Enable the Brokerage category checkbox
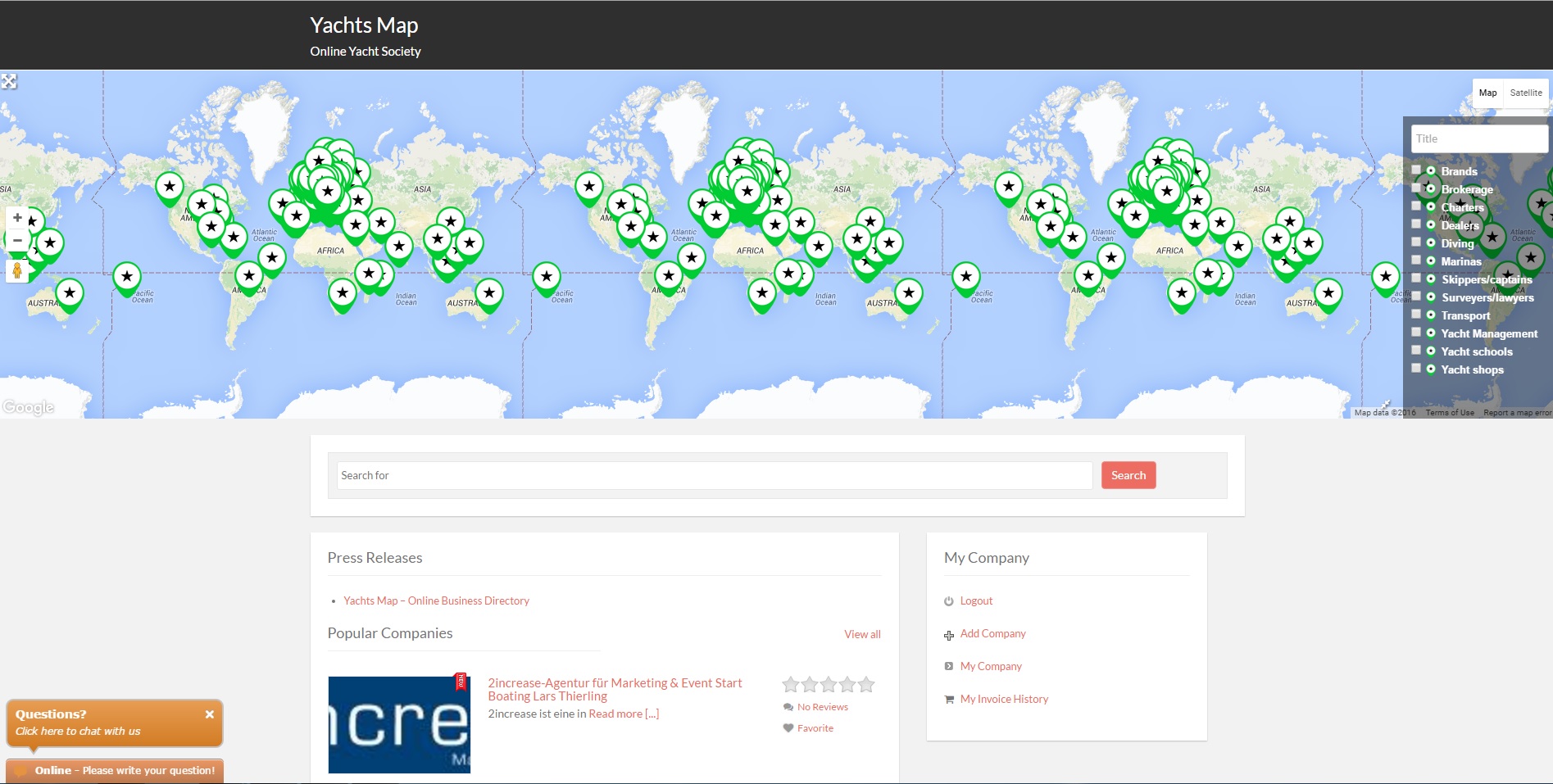The height and width of the screenshot is (784, 1553). tap(1416, 188)
